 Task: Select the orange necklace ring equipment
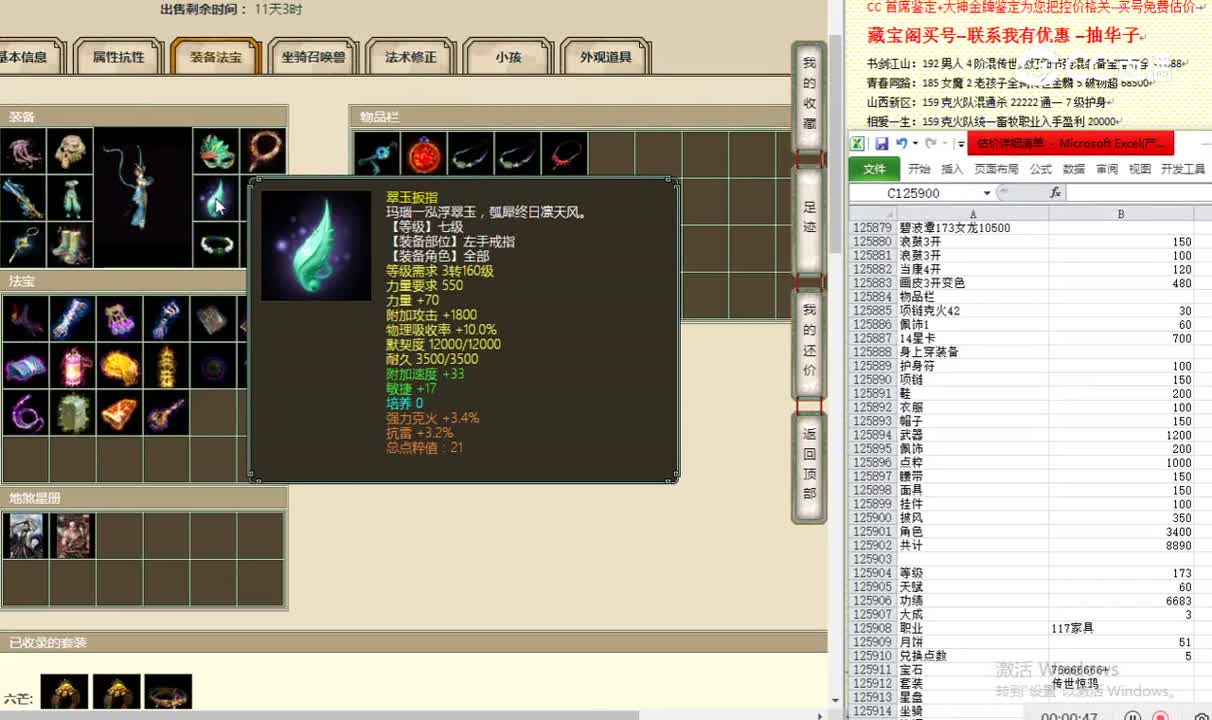point(264,151)
